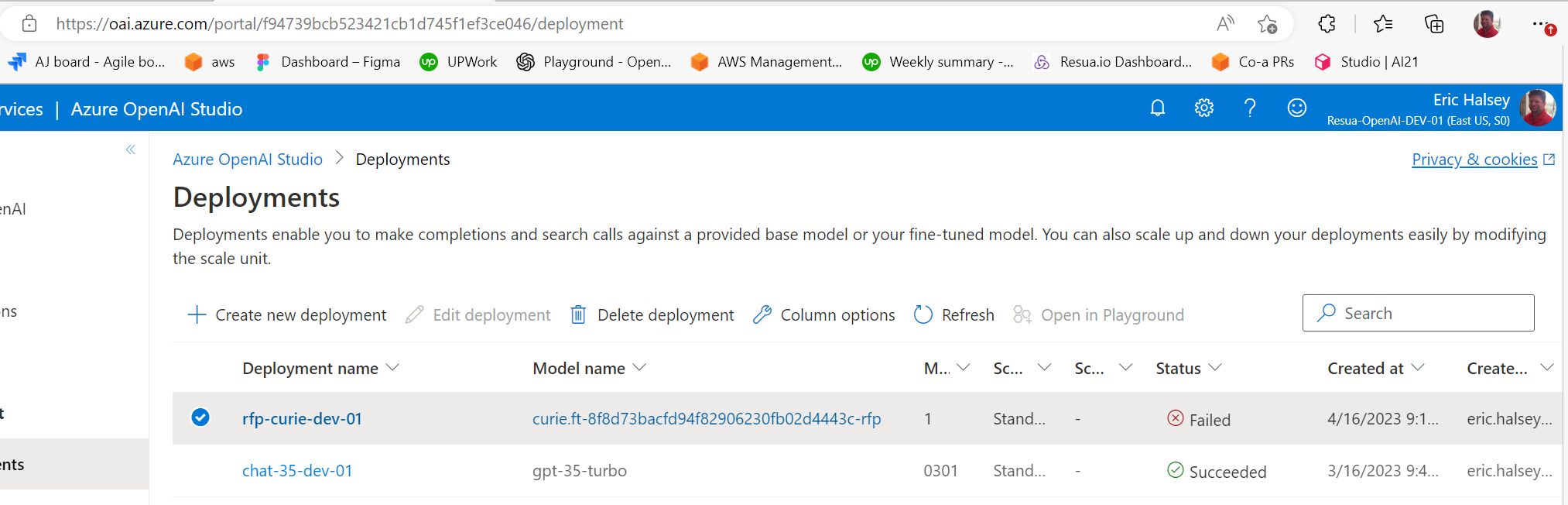
Task: Open the Privacy & cookies link
Action: coord(1474,160)
